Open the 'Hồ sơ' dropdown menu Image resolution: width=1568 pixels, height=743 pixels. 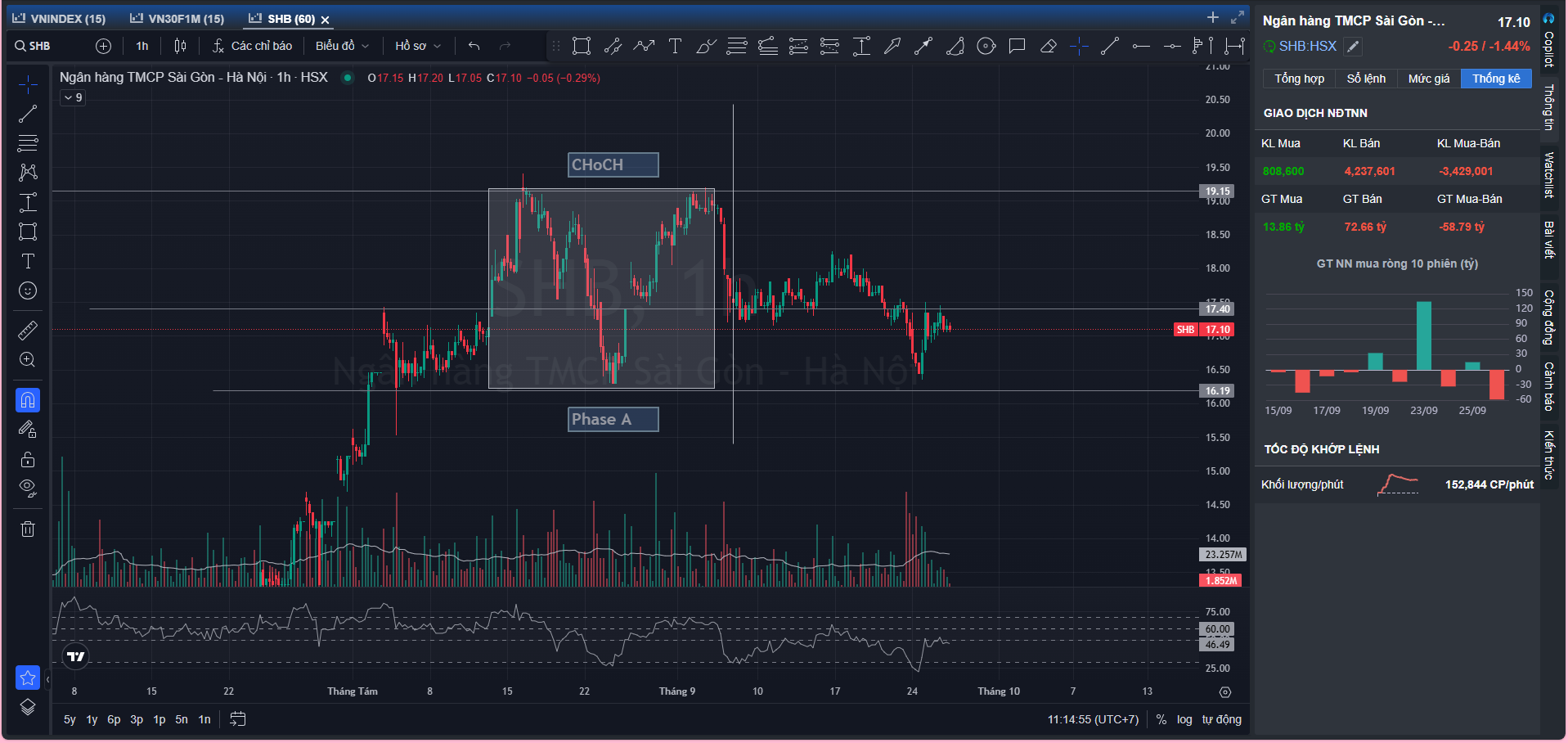[418, 46]
